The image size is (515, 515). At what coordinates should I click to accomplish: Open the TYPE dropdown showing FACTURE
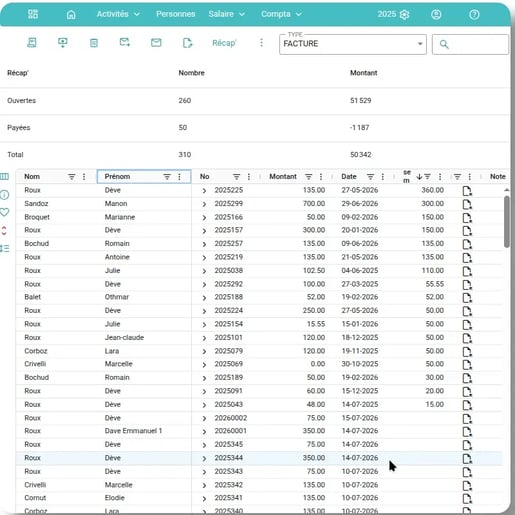[x=353, y=44]
